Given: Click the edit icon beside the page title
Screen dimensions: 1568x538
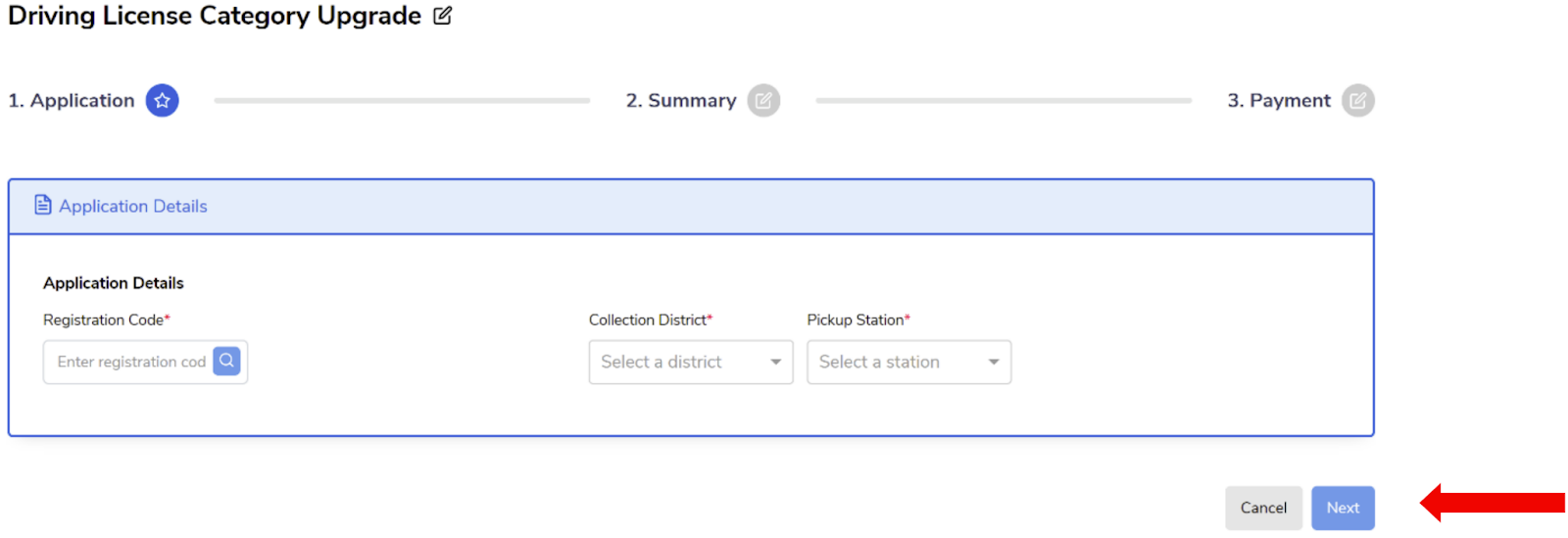Looking at the screenshot, I should coord(443,16).
